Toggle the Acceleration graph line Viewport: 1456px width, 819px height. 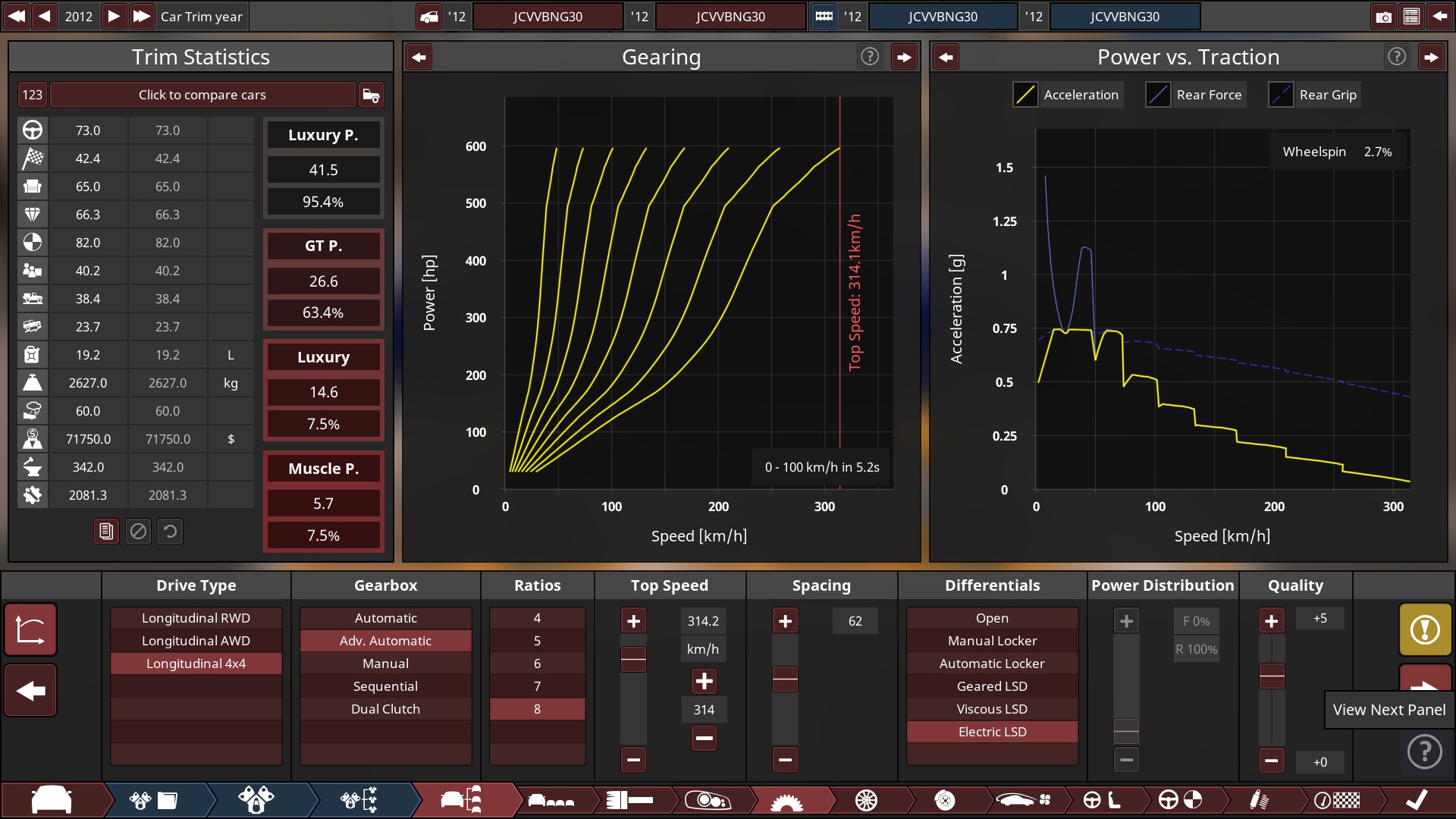click(x=1025, y=95)
